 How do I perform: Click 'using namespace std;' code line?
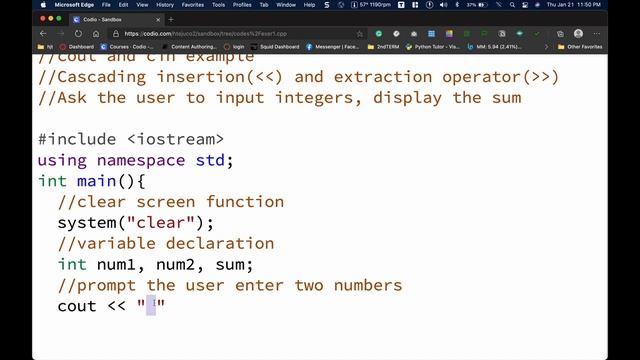pyautogui.click(x=136, y=160)
